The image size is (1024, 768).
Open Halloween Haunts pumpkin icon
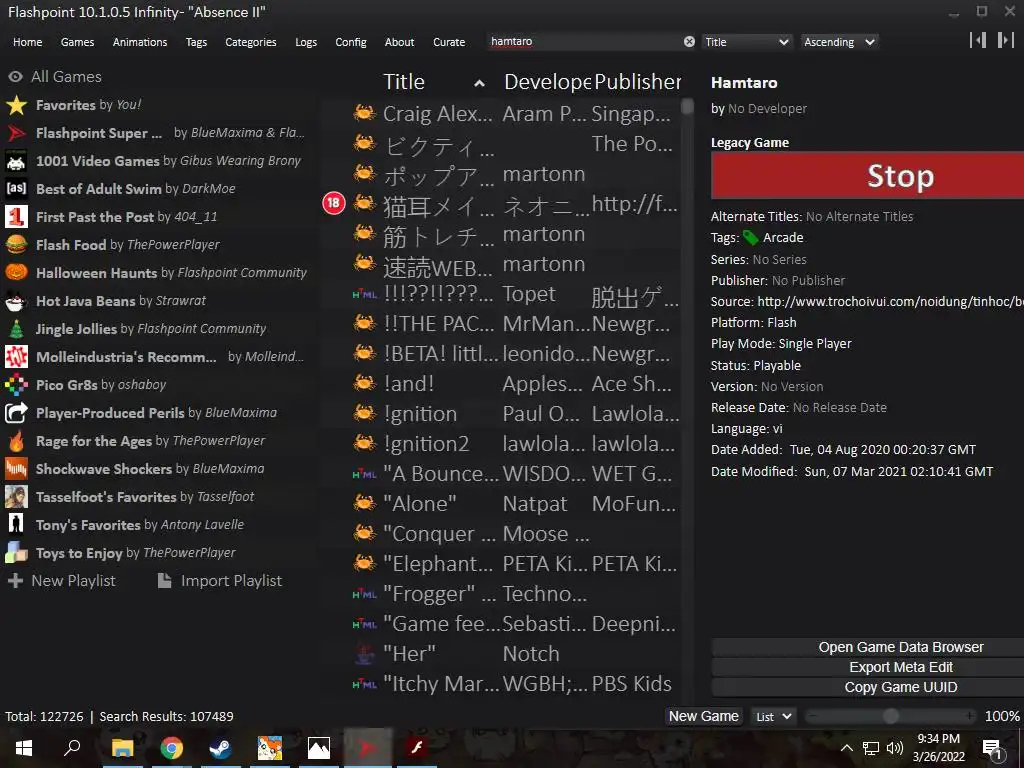coord(16,273)
